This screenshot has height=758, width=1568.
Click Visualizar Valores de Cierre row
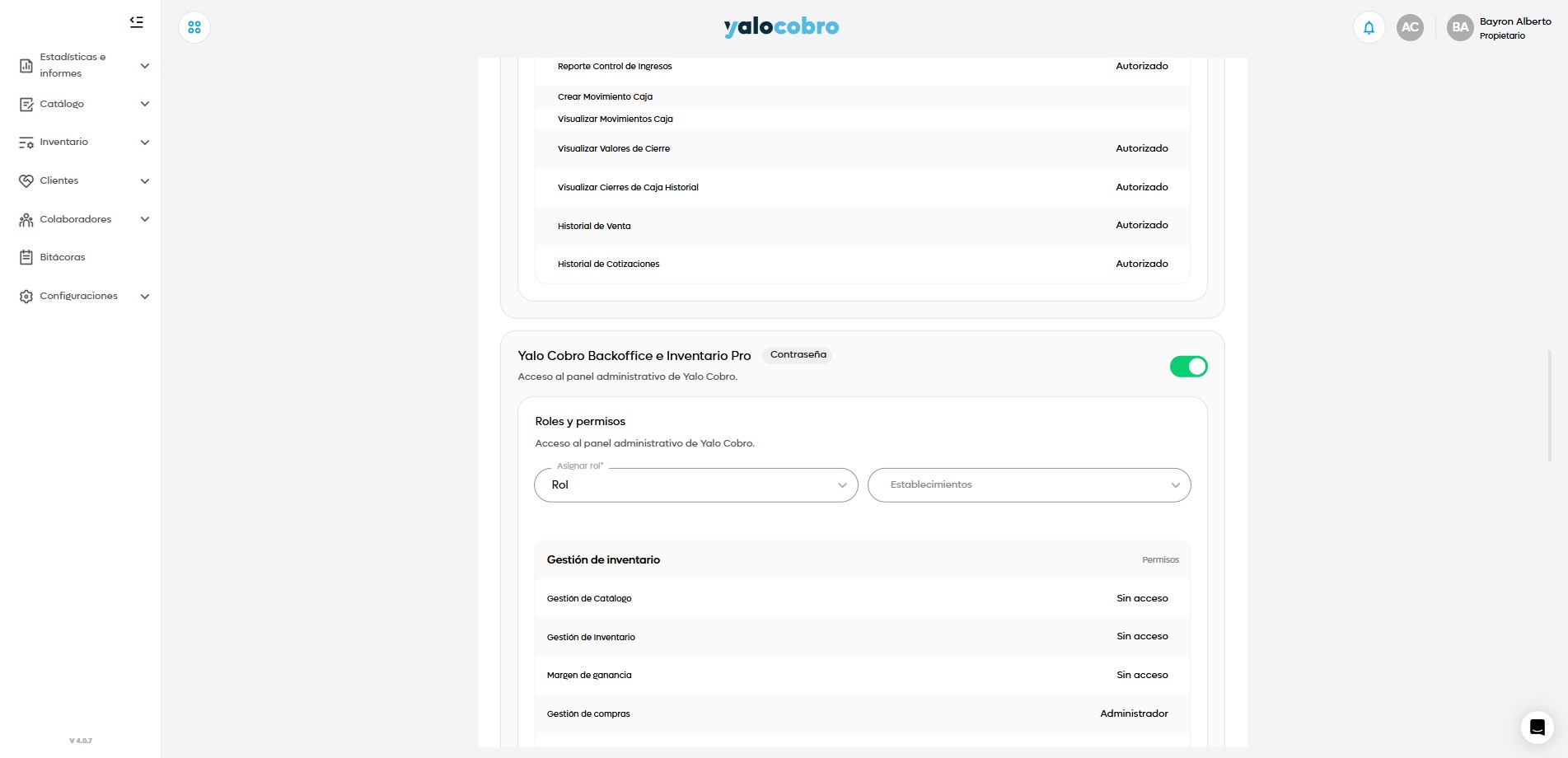click(x=862, y=148)
